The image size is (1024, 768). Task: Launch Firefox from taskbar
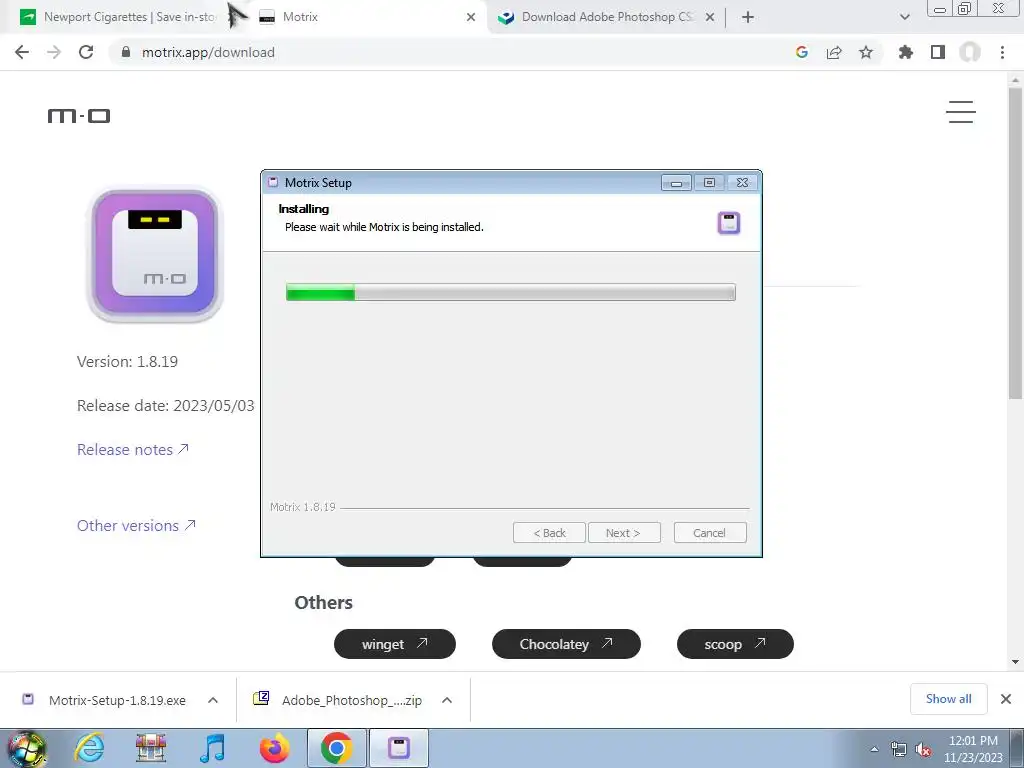(x=274, y=748)
